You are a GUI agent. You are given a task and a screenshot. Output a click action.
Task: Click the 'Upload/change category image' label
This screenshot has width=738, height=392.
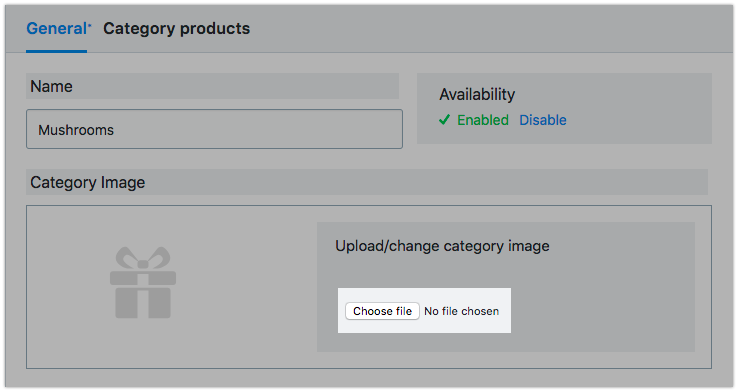[442, 246]
